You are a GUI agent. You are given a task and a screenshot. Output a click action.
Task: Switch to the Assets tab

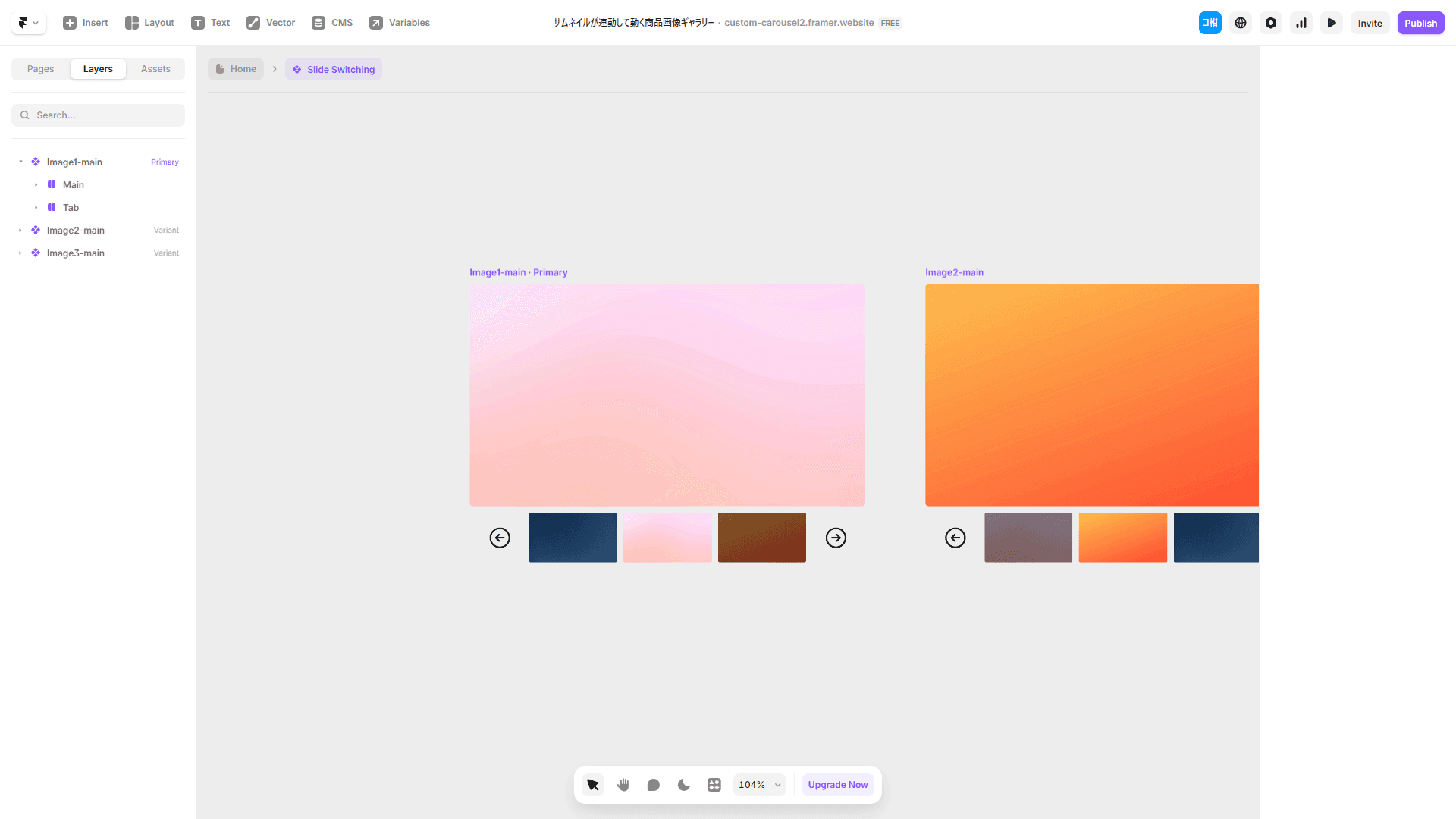click(155, 69)
